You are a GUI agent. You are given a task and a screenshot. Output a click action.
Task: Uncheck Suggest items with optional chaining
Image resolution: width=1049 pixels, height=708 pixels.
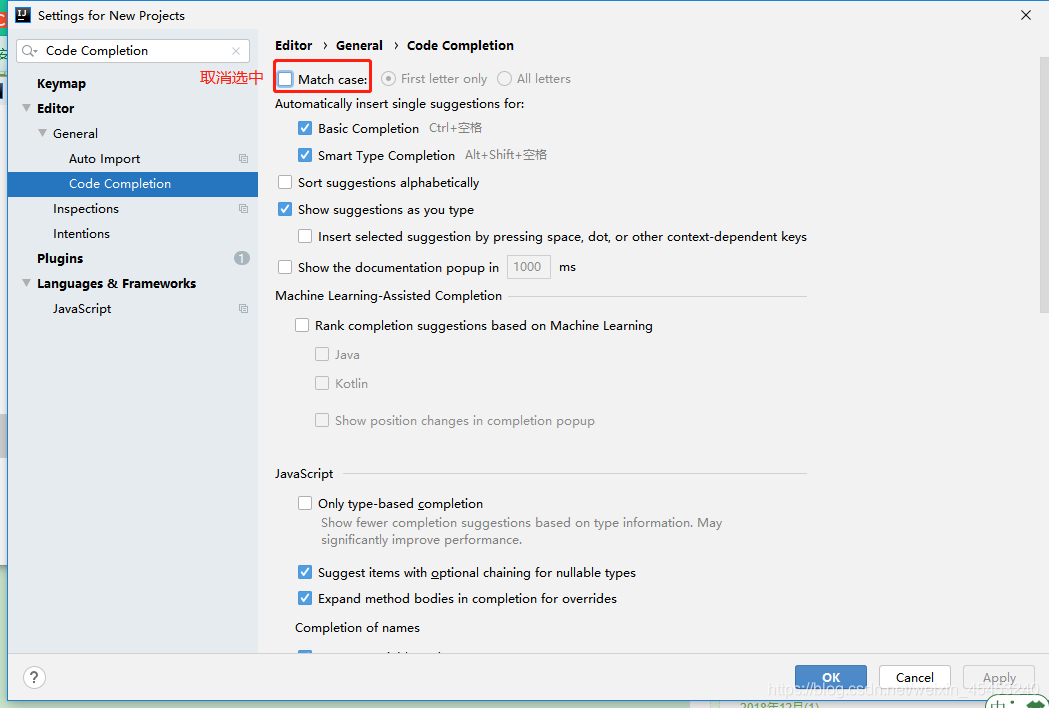305,572
